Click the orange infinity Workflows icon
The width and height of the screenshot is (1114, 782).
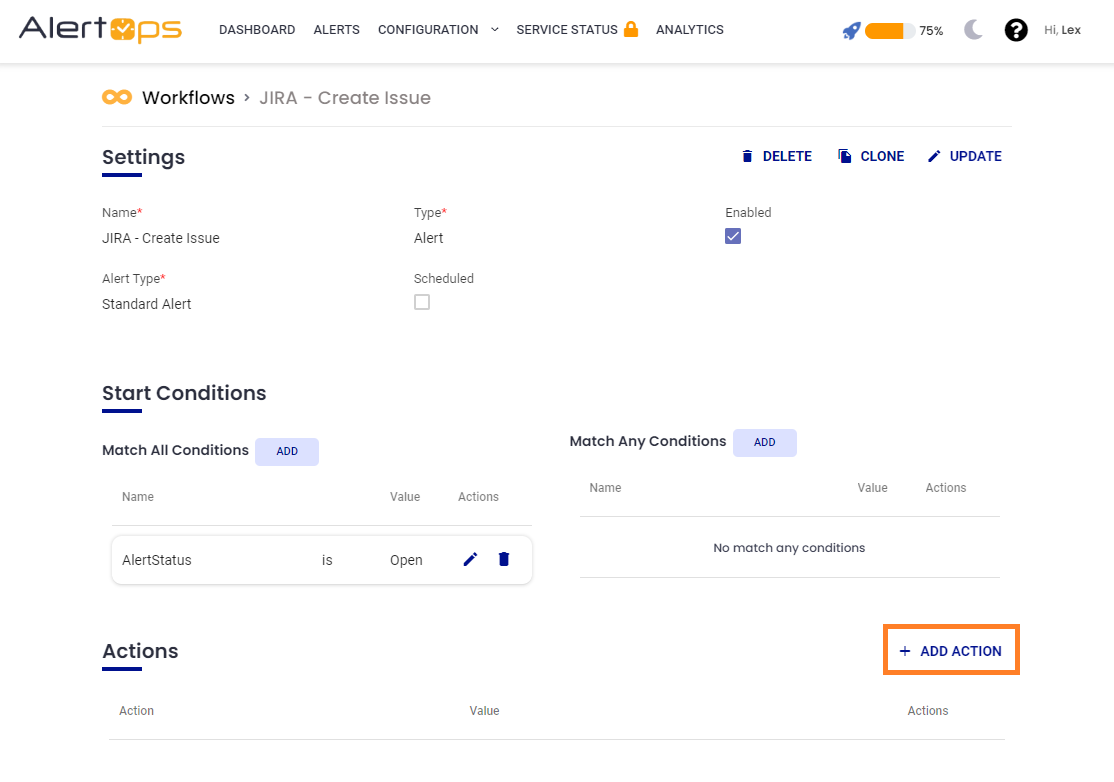pos(117,97)
